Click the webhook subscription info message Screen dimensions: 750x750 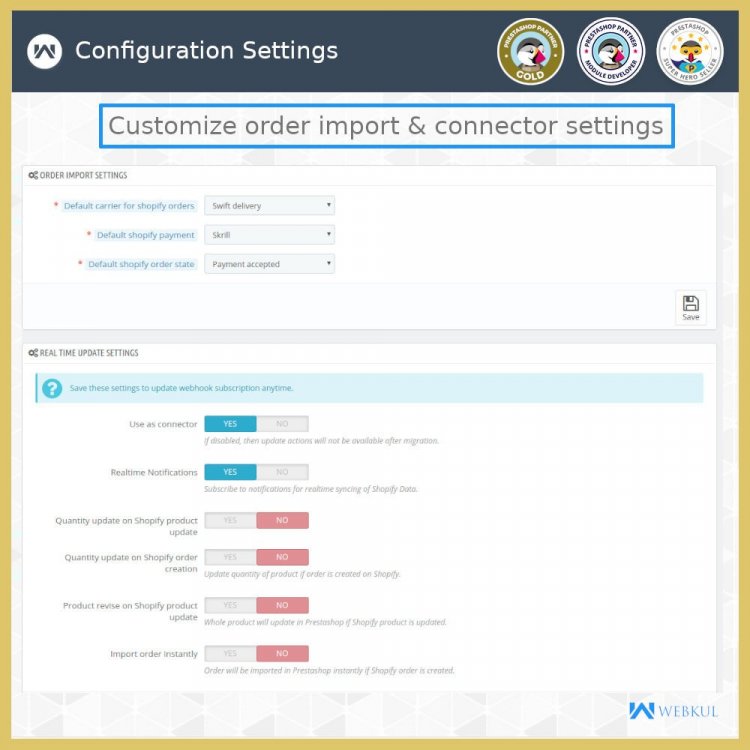pyautogui.click(x=181, y=388)
